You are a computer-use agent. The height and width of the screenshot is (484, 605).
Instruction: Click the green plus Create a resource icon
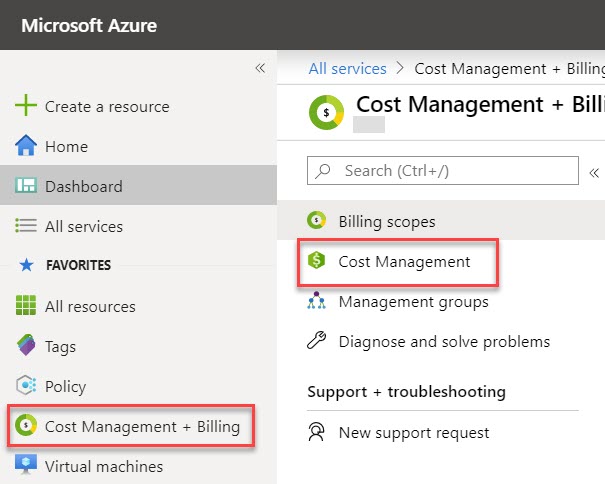pyautogui.click(x=26, y=106)
